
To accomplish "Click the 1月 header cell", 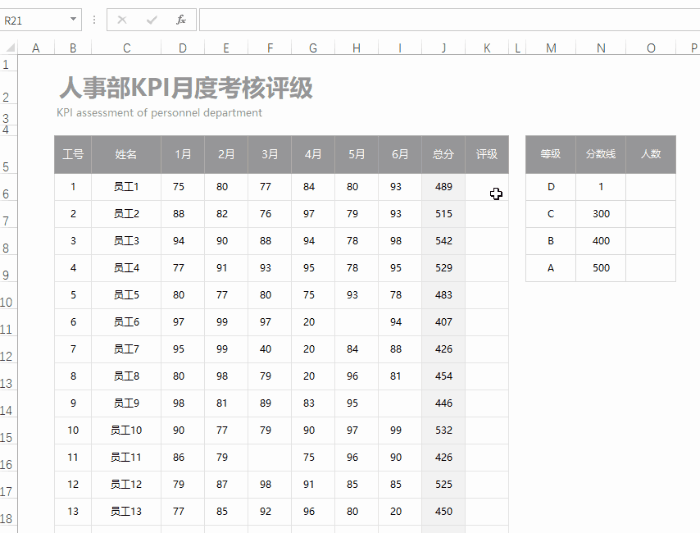I will tap(183, 154).
